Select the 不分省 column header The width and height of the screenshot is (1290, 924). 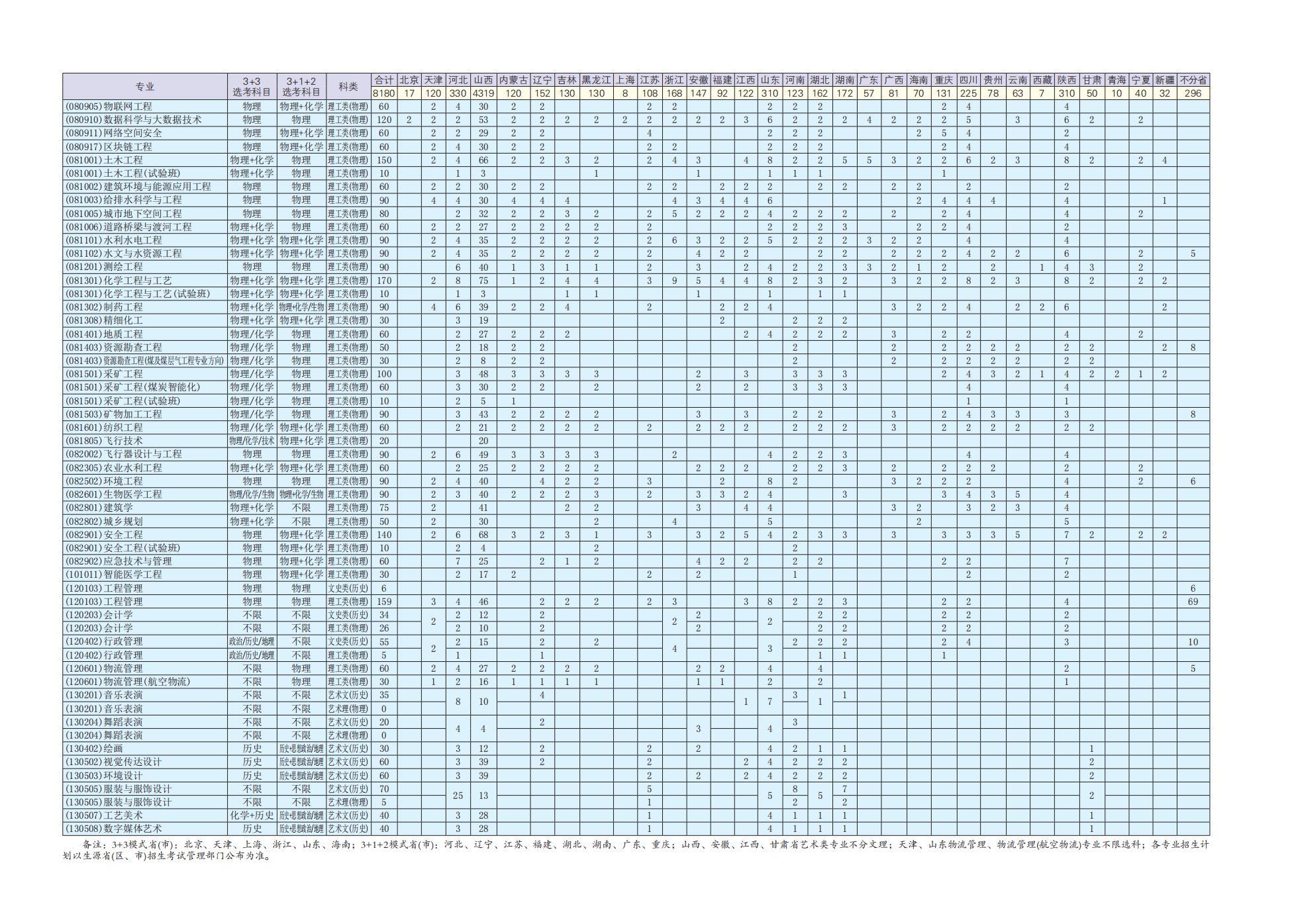1193,80
